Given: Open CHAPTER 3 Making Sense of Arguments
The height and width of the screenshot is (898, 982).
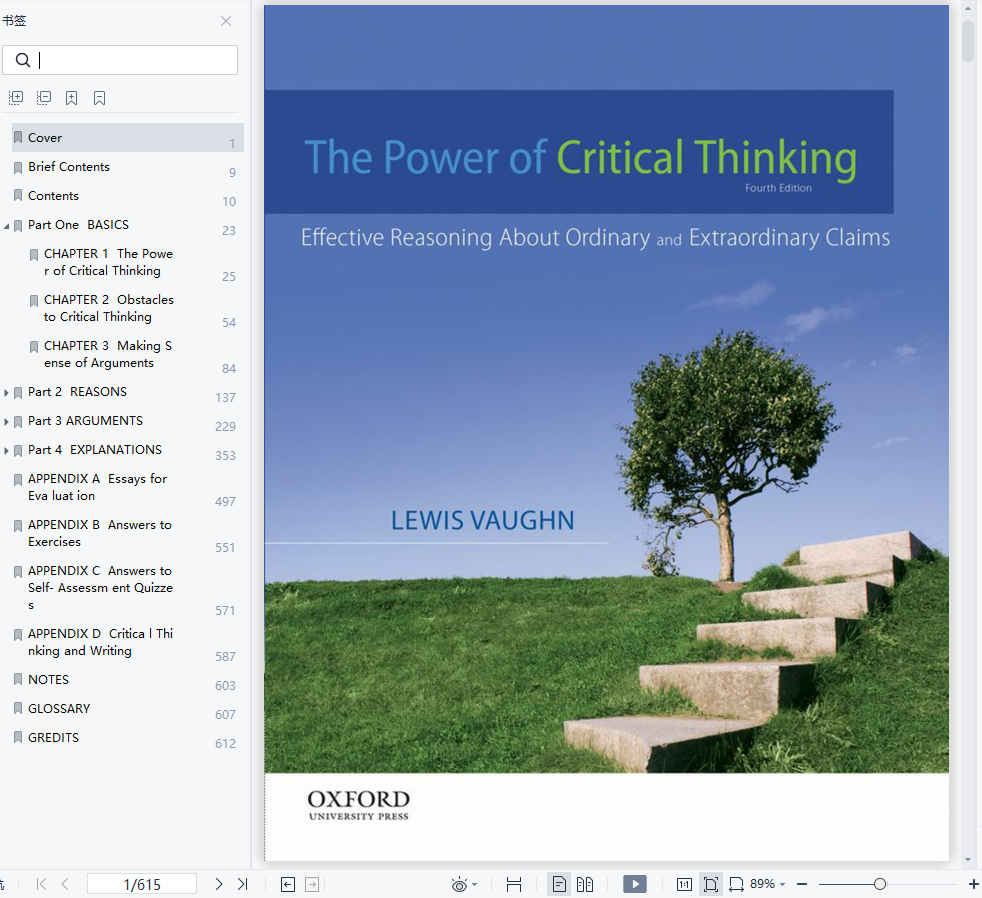Looking at the screenshot, I should pyautogui.click(x=108, y=354).
